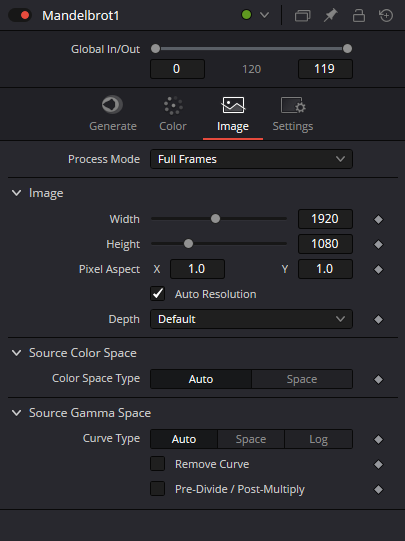The height and width of the screenshot is (541, 405).
Task: Click the green tile color dot
Action: (246, 15)
